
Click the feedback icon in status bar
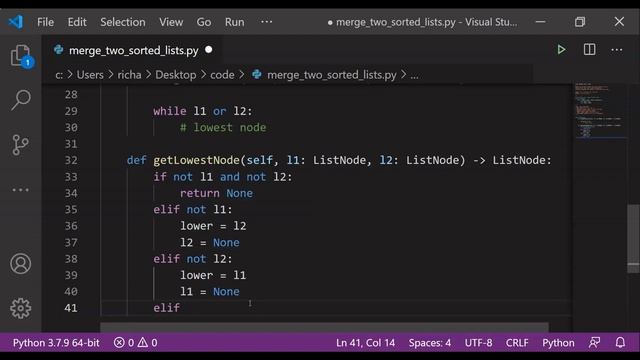(594, 342)
